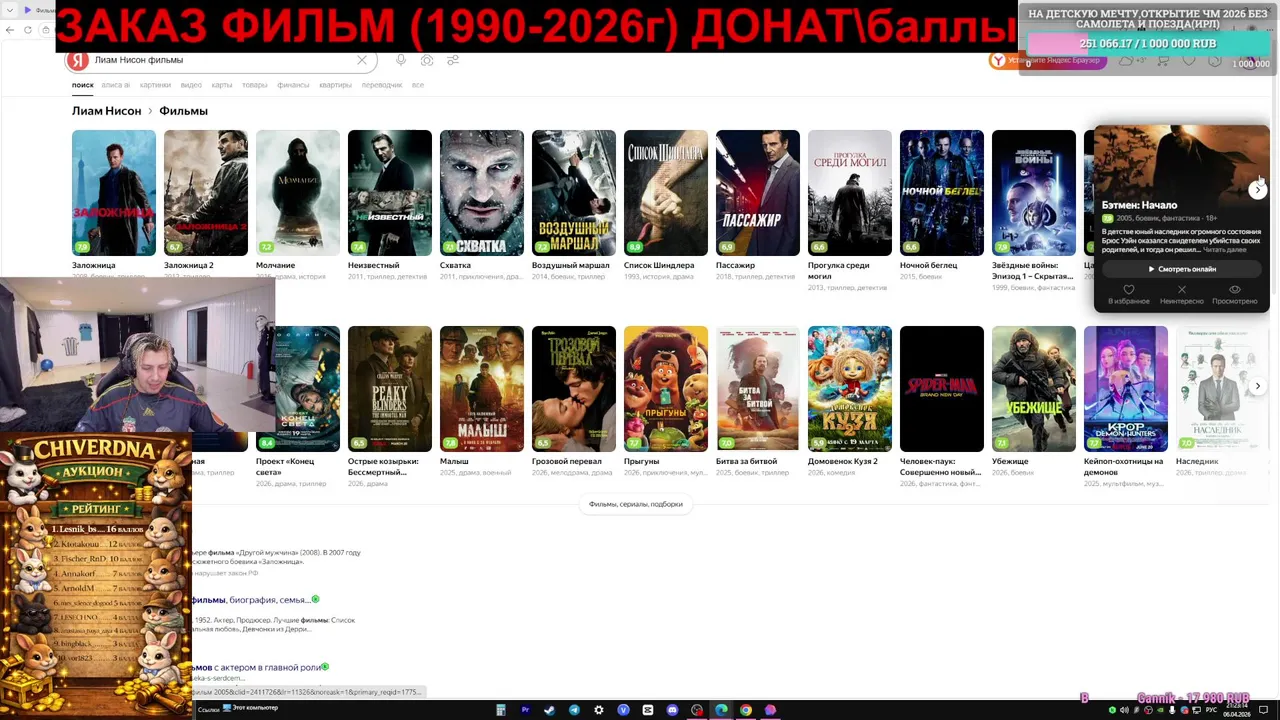Open the 'Ночной беглец' movie poster
Image resolution: width=1280 pixels, height=720 pixels.
pyautogui.click(x=942, y=193)
